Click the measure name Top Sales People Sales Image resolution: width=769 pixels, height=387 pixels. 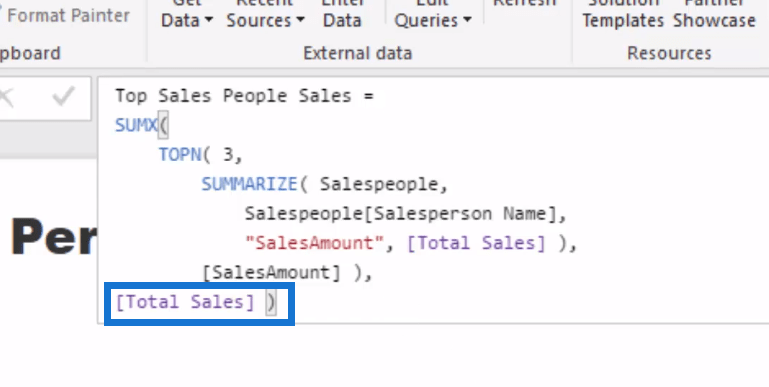pyautogui.click(x=233, y=96)
